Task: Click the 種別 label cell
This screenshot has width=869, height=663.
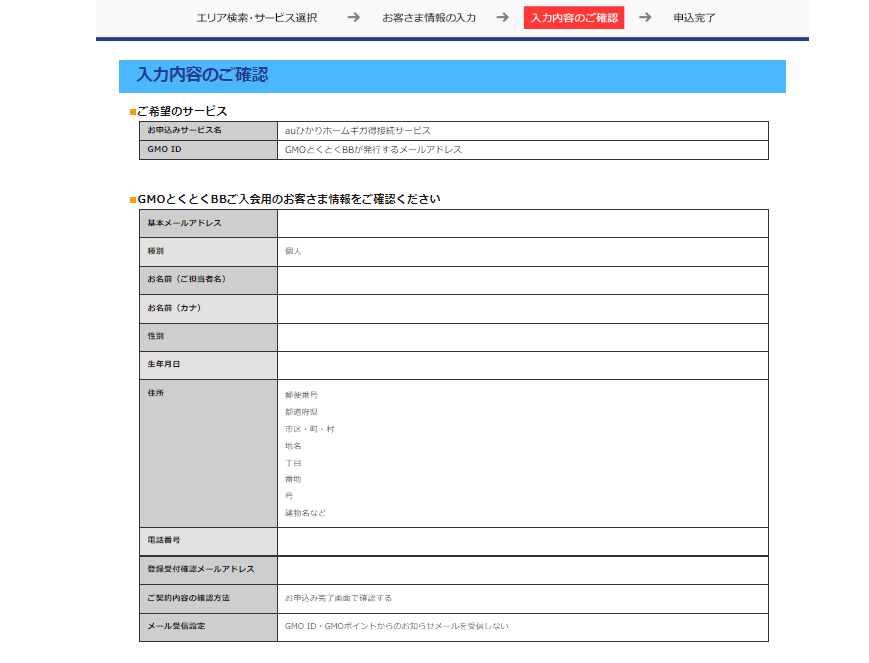Action: coord(208,252)
